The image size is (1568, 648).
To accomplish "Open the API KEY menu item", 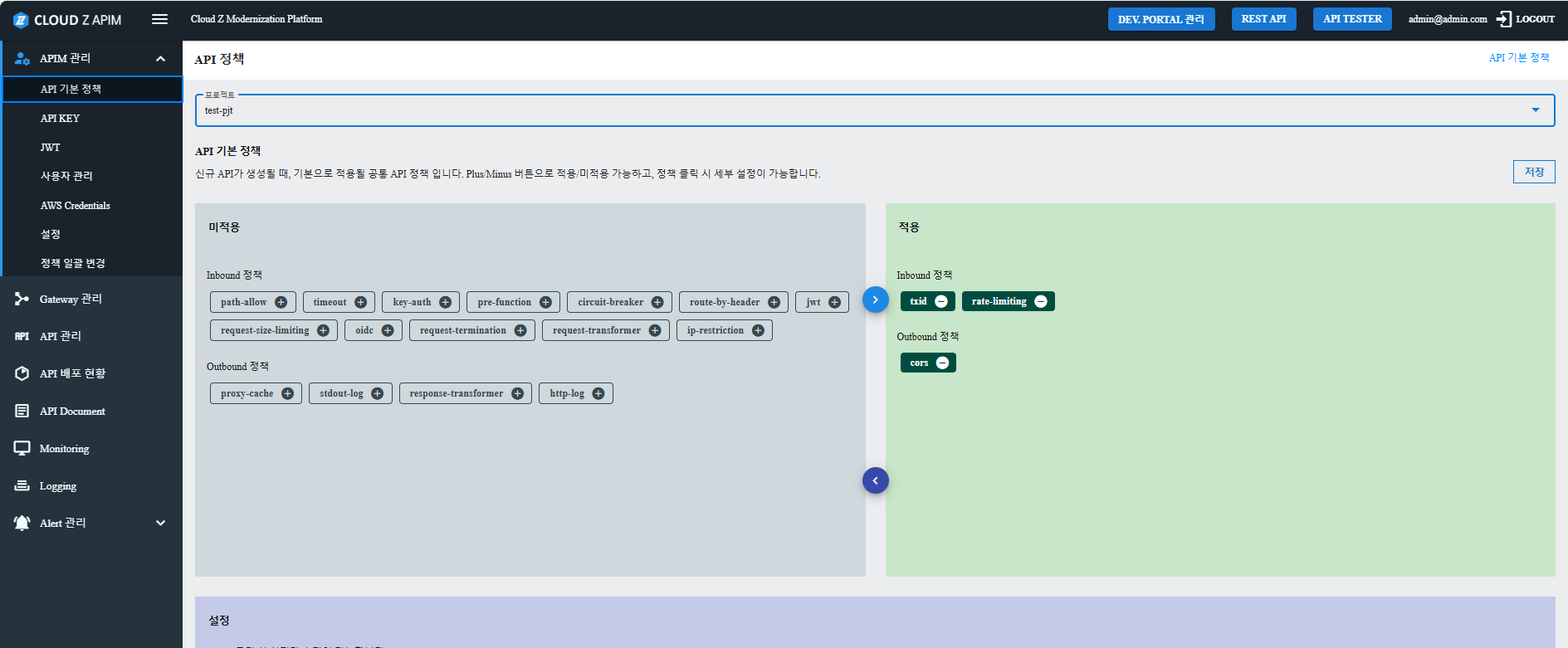I will (60, 119).
